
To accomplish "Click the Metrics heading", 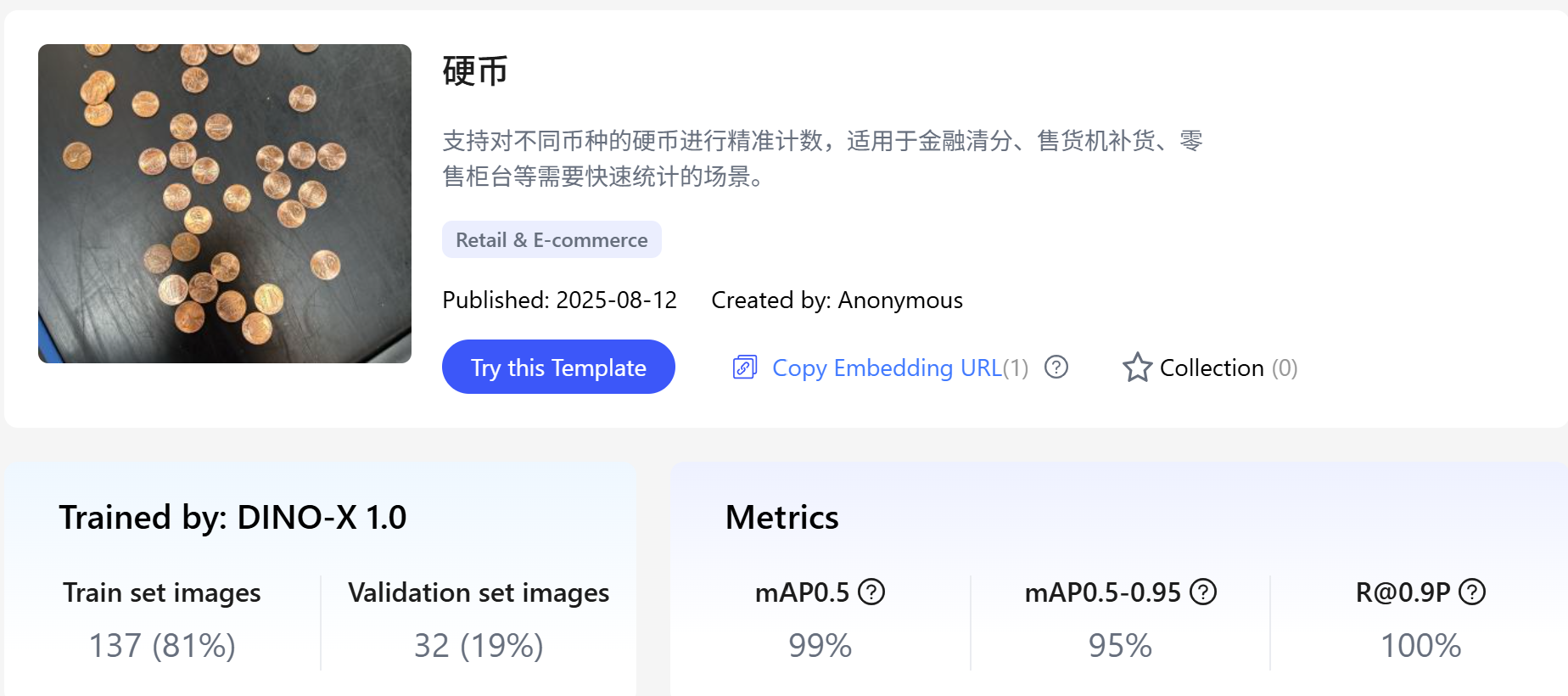I will pyautogui.click(x=782, y=517).
